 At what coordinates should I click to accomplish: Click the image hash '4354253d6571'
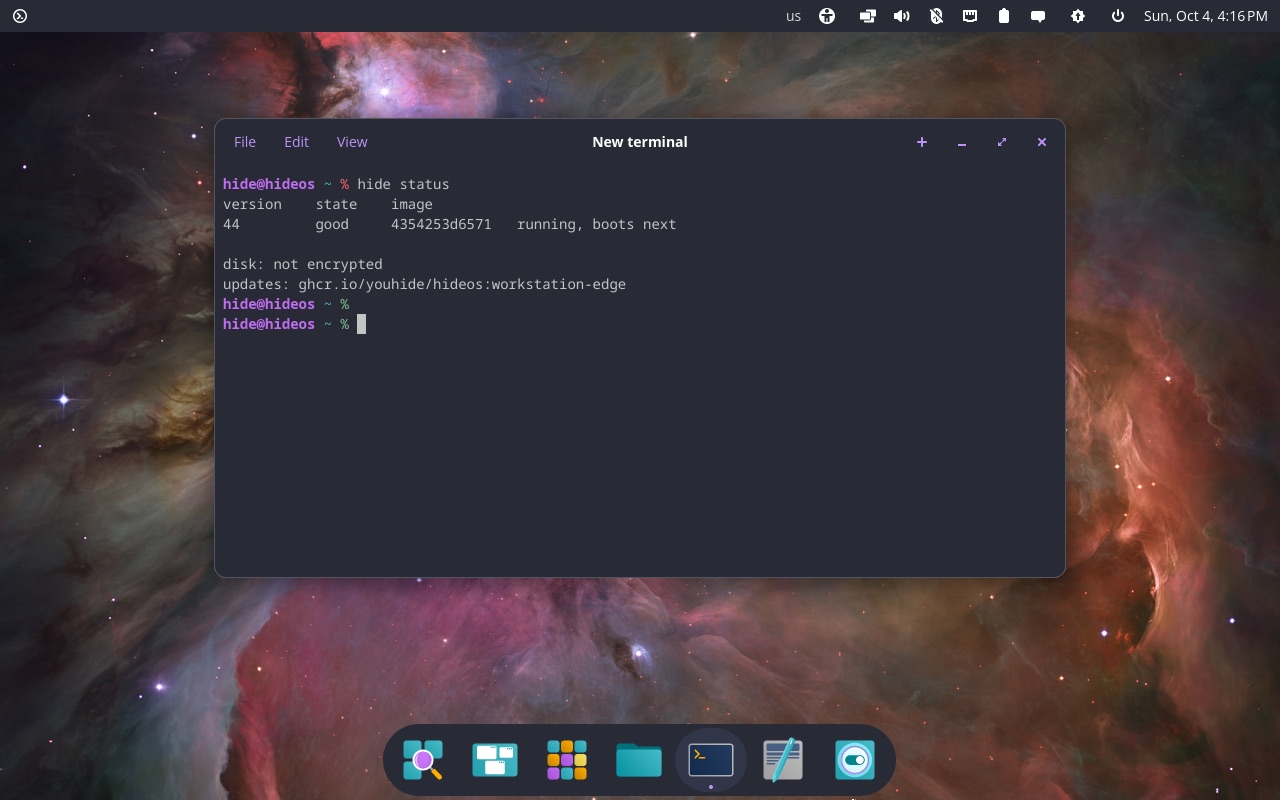tap(441, 224)
